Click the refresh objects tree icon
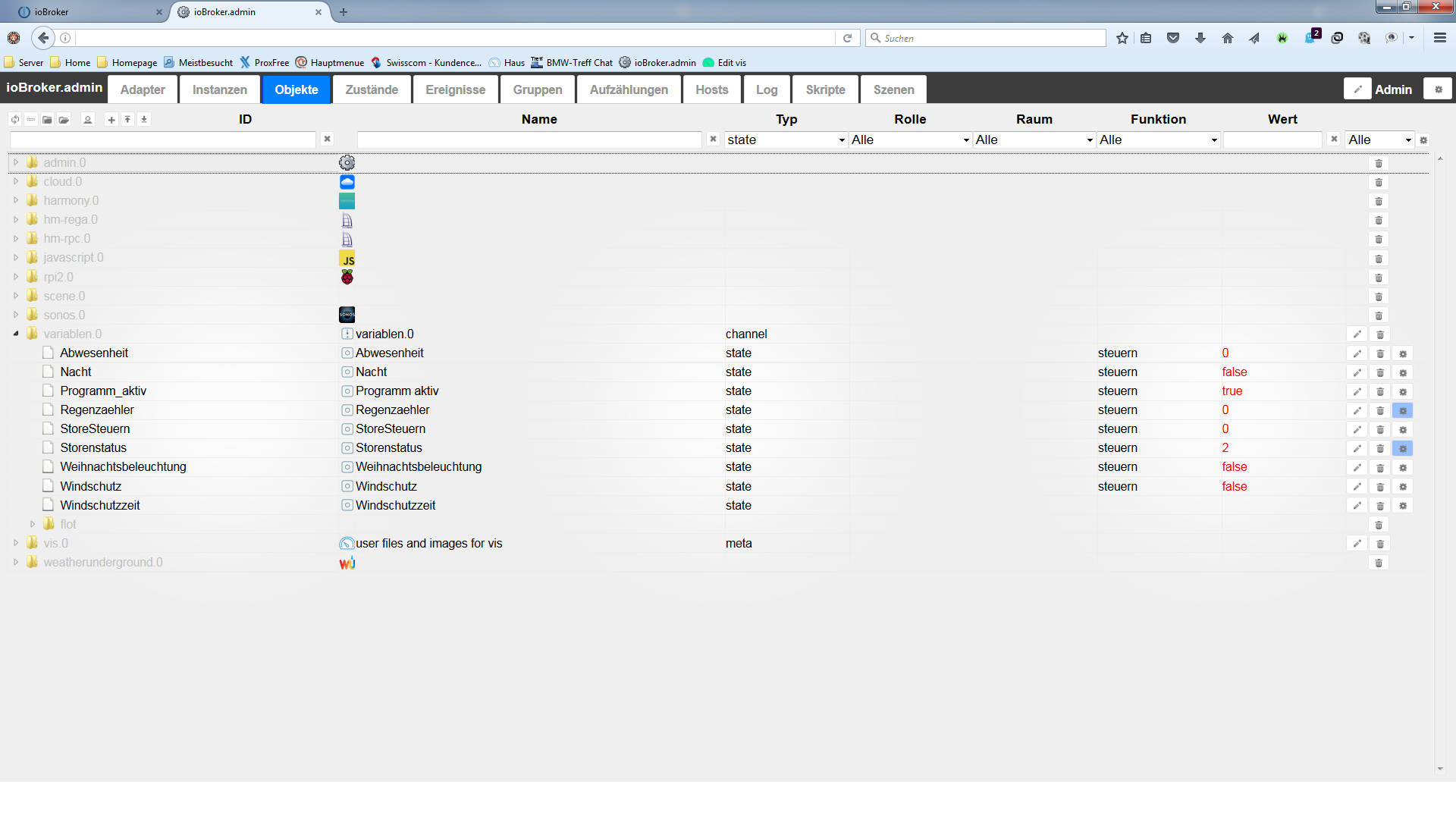Viewport: 1456px width, 819px height. tap(14, 120)
